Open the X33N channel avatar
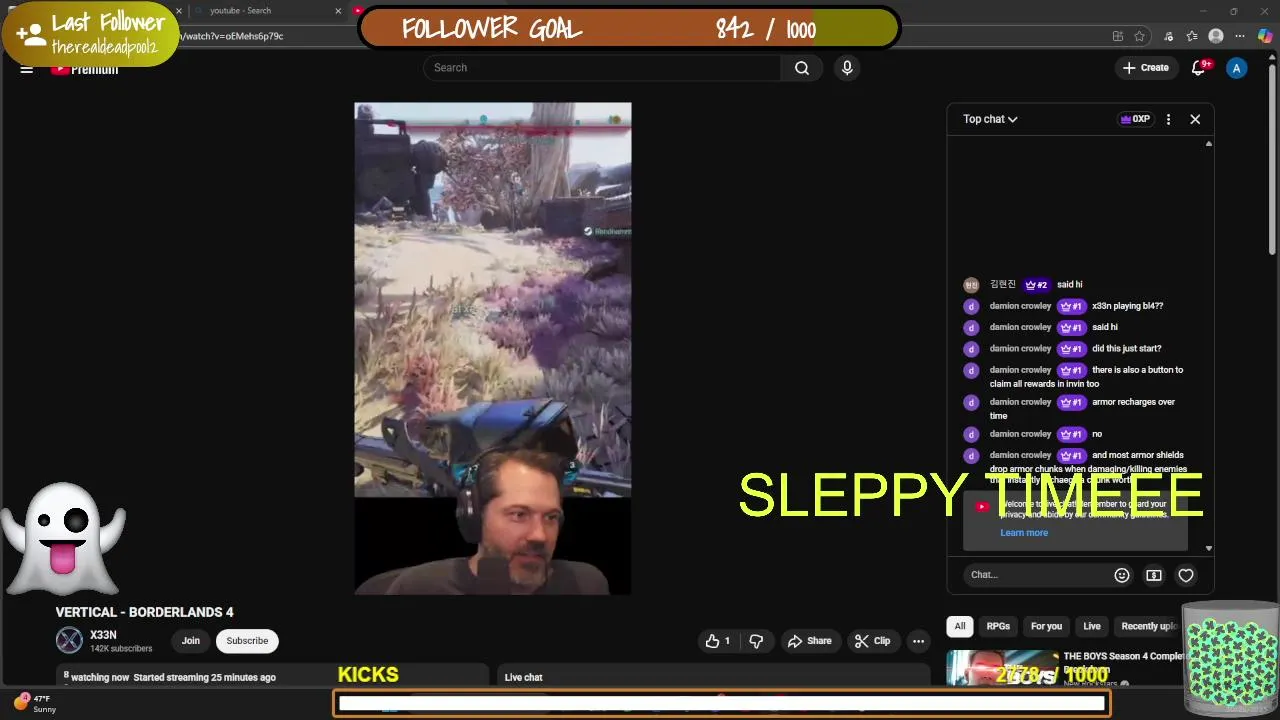1280x720 pixels. pyautogui.click(x=69, y=640)
